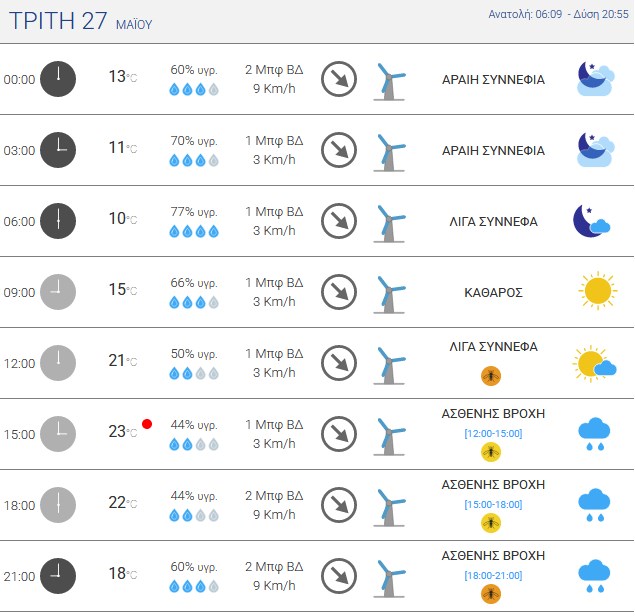Image resolution: width=635 pixels, height=616 pixels.
Task: Click the humidity droplets at 77% υγρ.
Action: tap(194, 232)
